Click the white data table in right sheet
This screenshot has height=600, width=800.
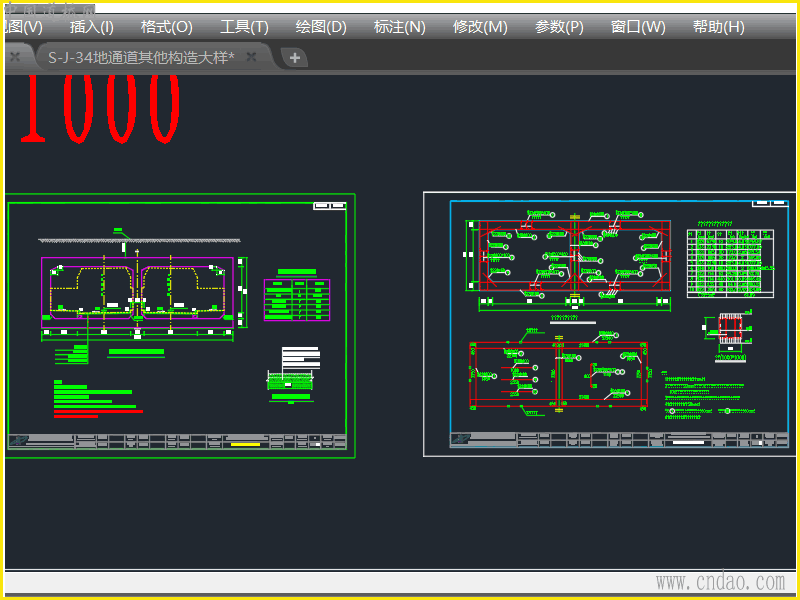pos(731,262)
